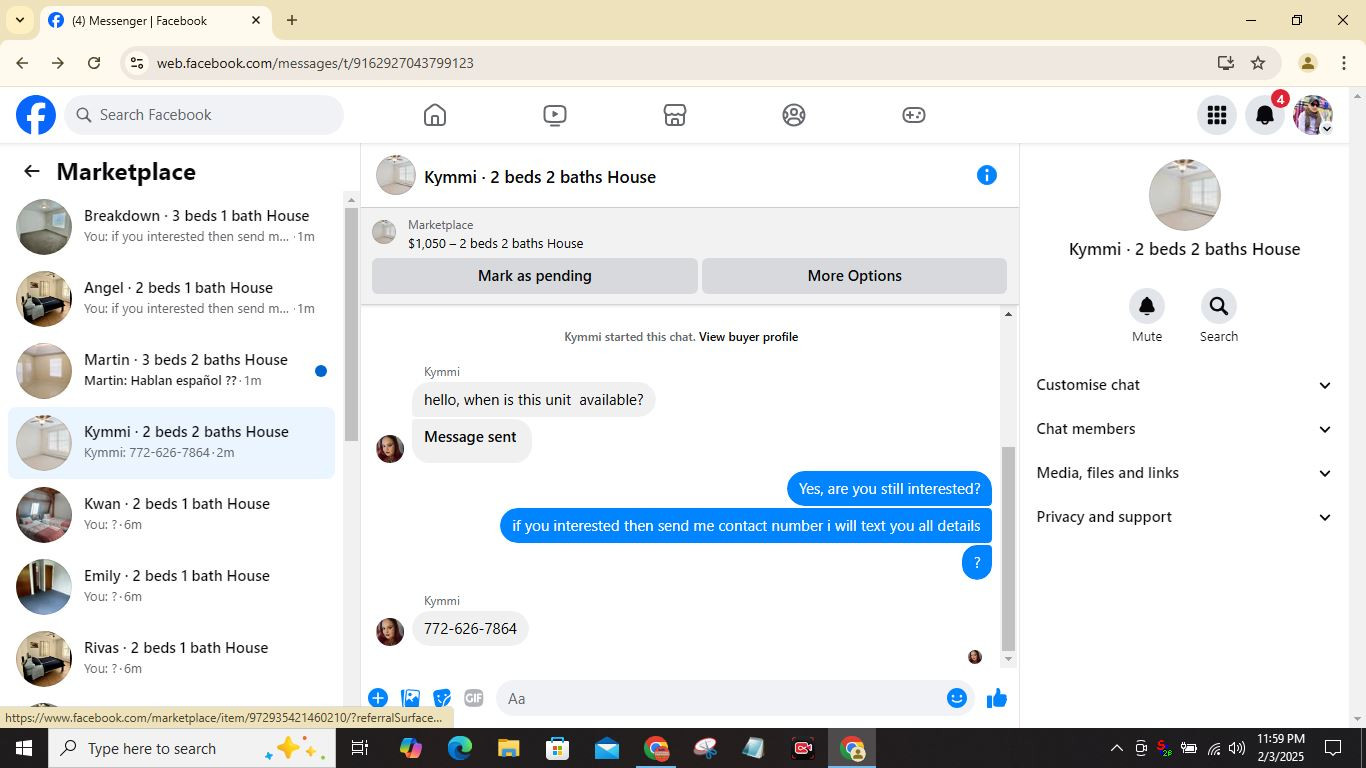Open the Emily 2 beds 1 bath chat
This screenshot has height=768, width=1366.
[x=172, y=586]
